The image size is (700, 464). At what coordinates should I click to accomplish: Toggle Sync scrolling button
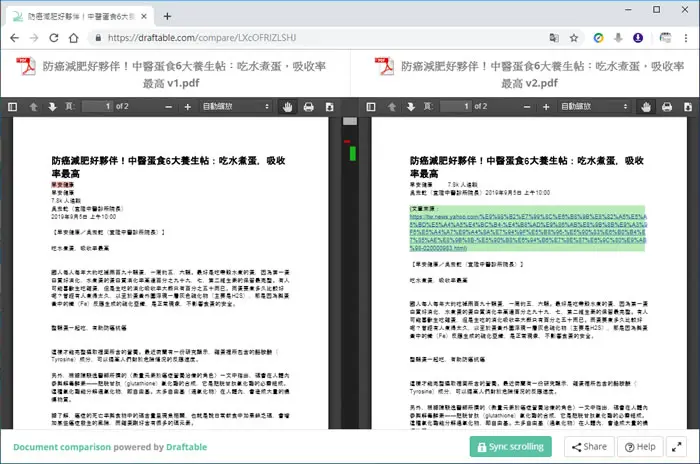point(511,447)
